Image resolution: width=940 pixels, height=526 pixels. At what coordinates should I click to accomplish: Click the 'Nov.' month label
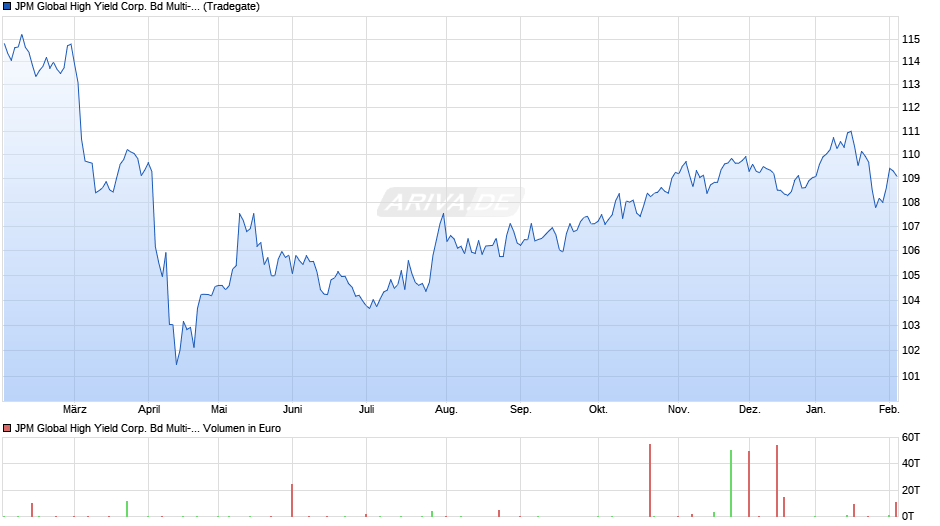679,410
